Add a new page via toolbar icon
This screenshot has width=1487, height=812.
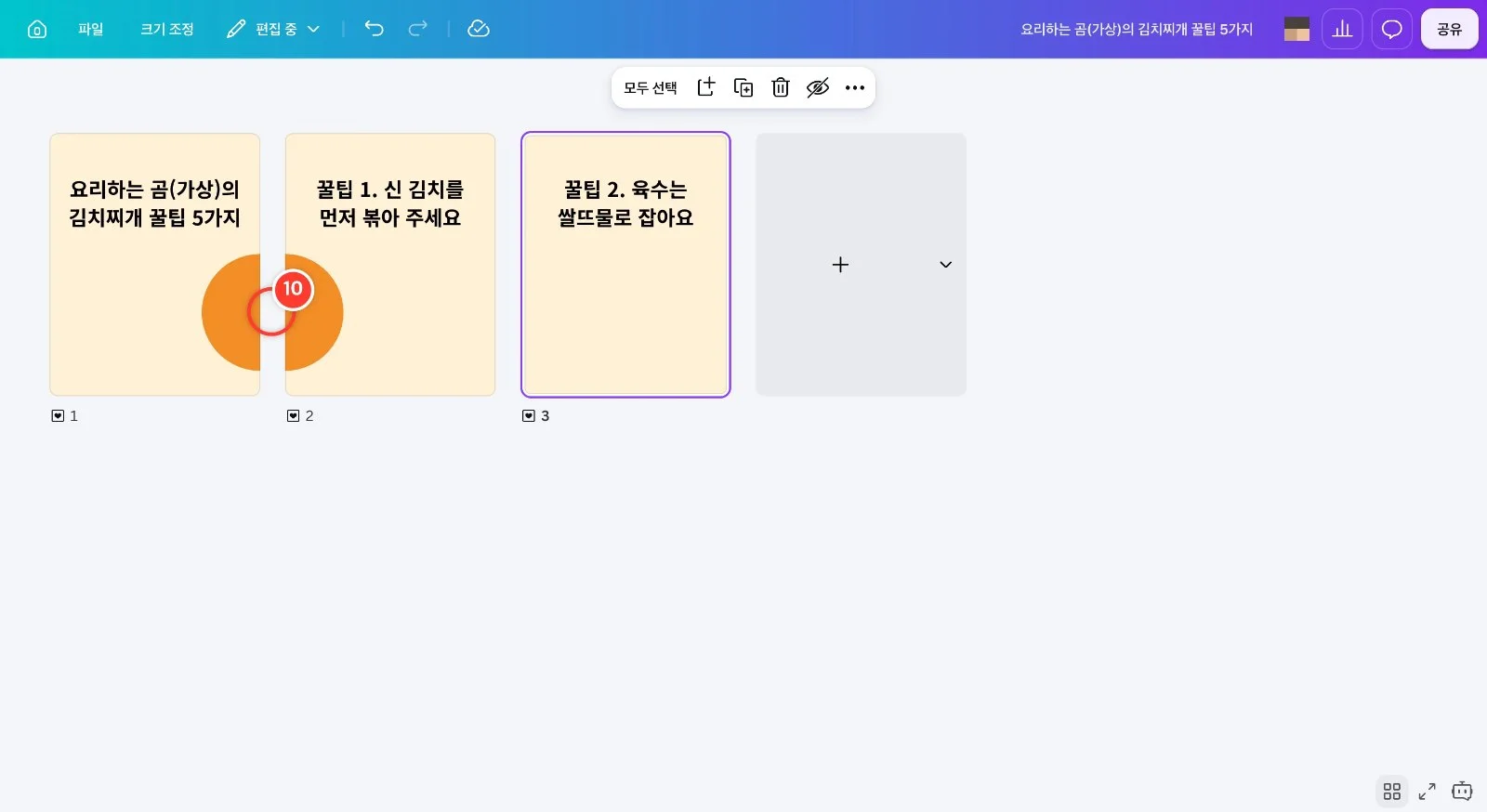(706, 87)
